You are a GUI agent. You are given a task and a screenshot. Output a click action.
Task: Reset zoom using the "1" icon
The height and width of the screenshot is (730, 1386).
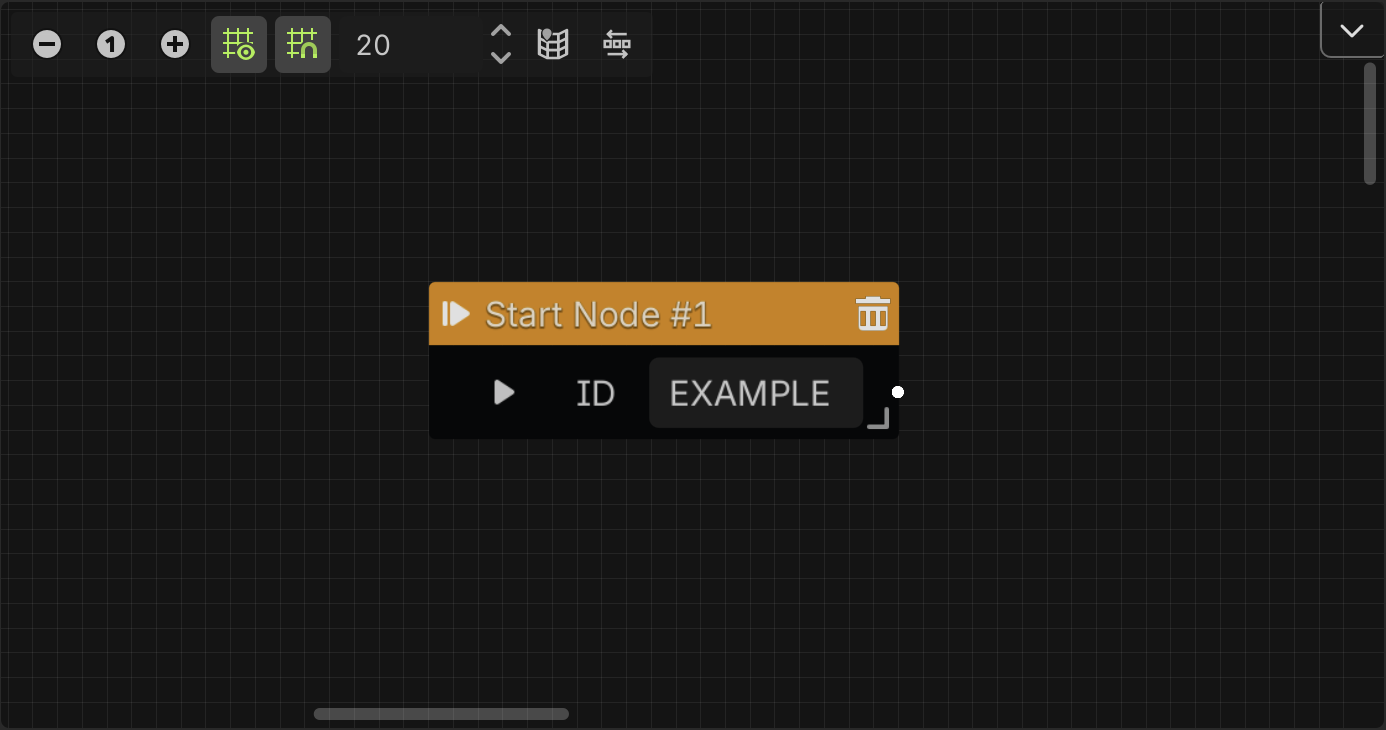tap(110, 44)
